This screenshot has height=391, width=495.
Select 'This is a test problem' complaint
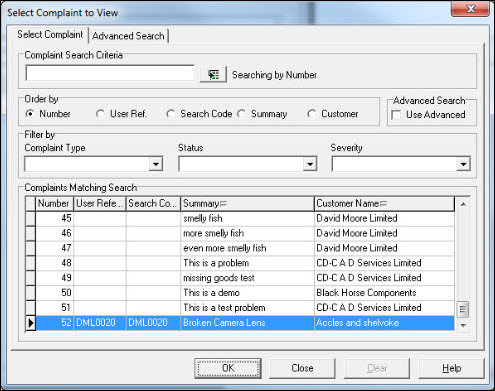(x=247, y=308)
